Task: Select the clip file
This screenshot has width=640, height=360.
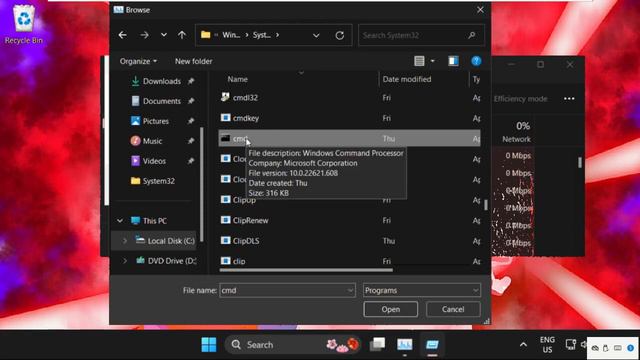Action: pos(349,261)
